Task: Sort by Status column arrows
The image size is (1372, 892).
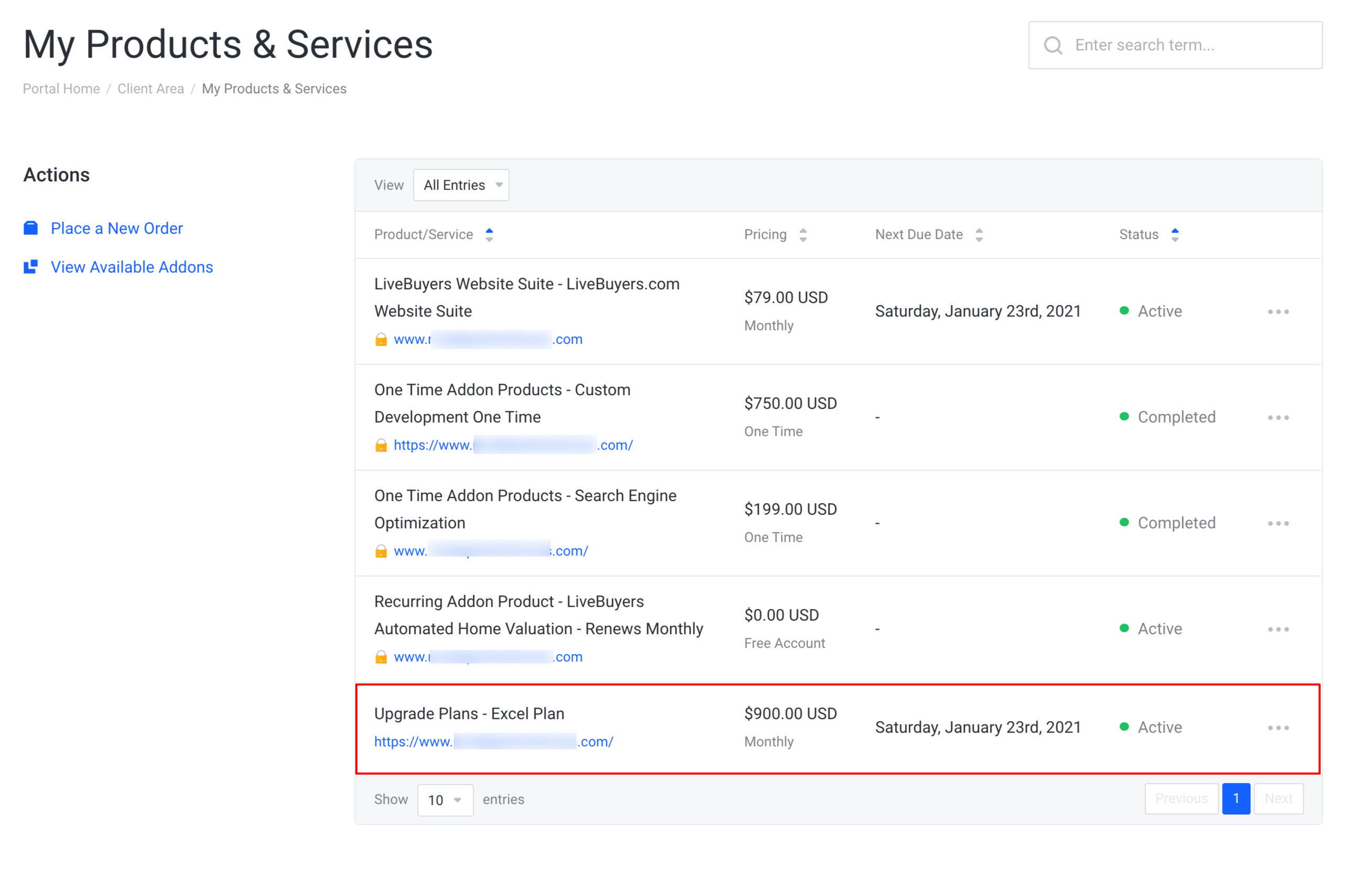Action: click(x=1175, y=235)
